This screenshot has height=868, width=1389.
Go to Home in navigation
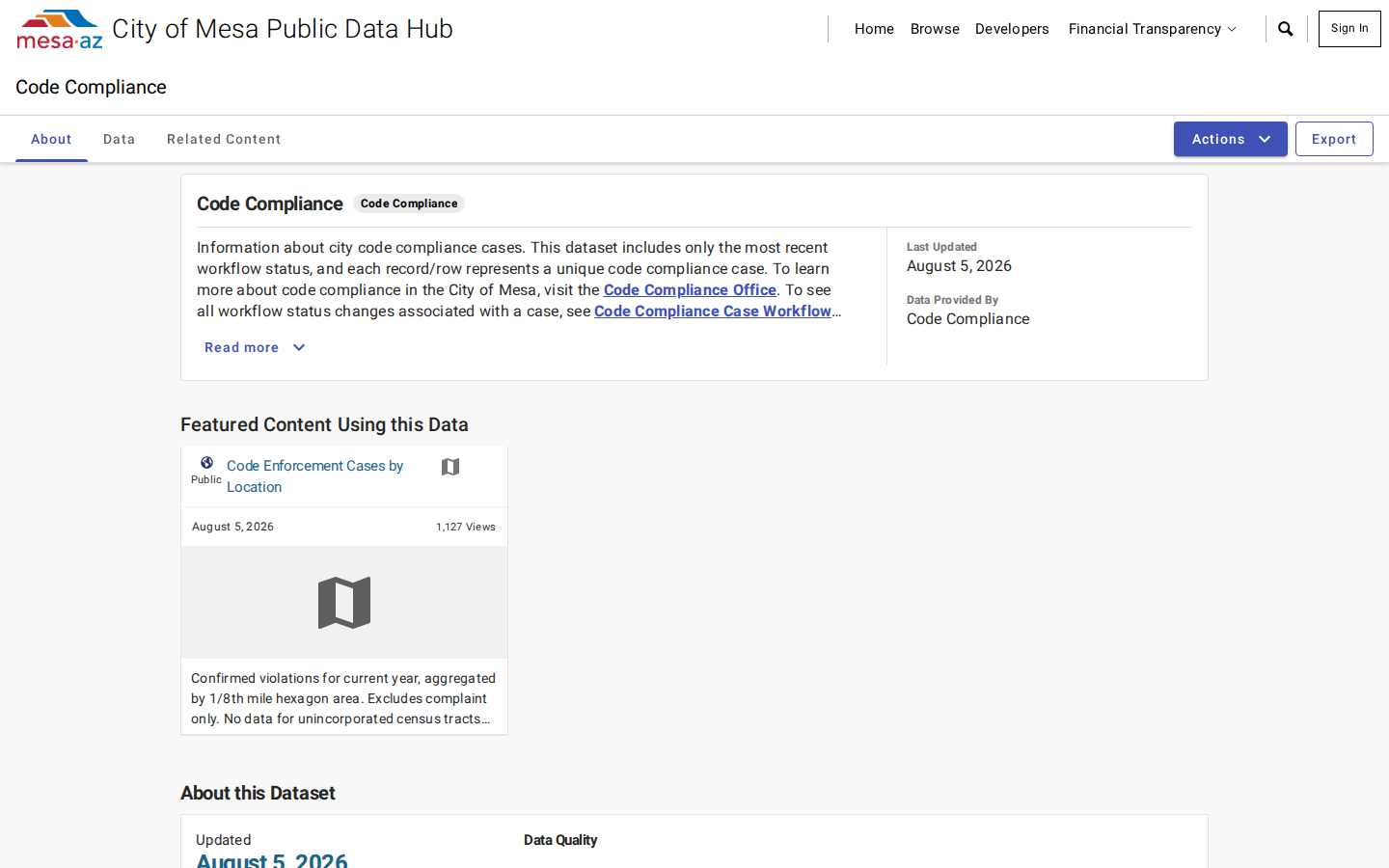point(874,29)
